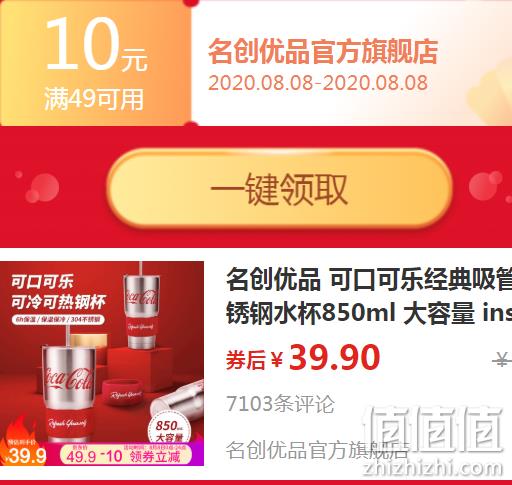512x485 pixels.
Task: Click the coupon validity date 2020.08.08-2020.08.08
Action: pyautogui.click(x=318, y=83)
